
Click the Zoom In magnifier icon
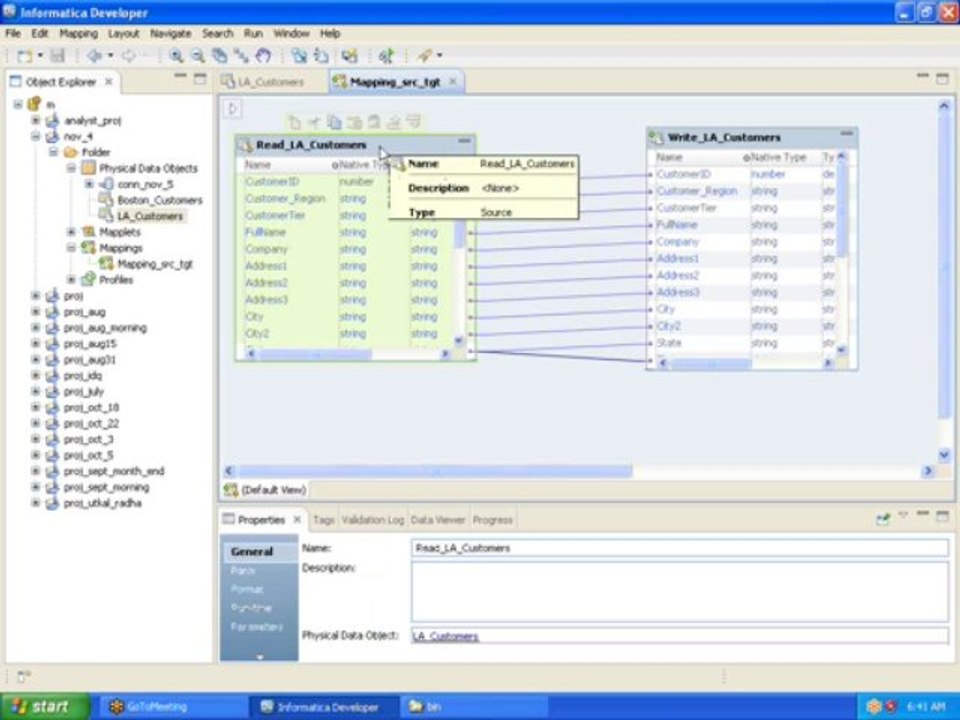tap(176, 56)
